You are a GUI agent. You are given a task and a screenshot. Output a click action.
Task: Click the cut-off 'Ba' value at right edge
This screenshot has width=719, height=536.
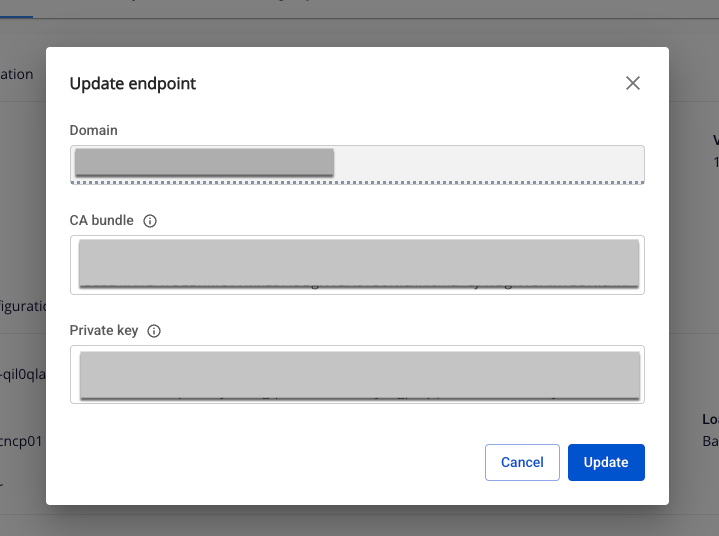pyautogui.click(x=710, y=440)
